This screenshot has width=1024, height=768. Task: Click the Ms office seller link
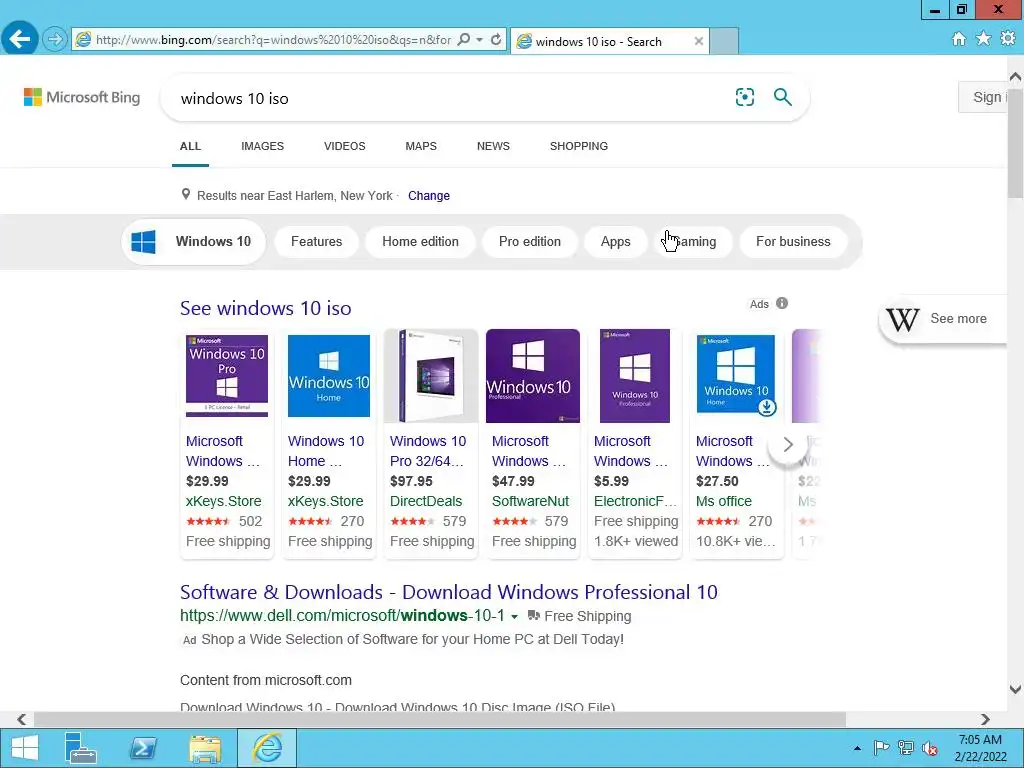coord(724,502)
